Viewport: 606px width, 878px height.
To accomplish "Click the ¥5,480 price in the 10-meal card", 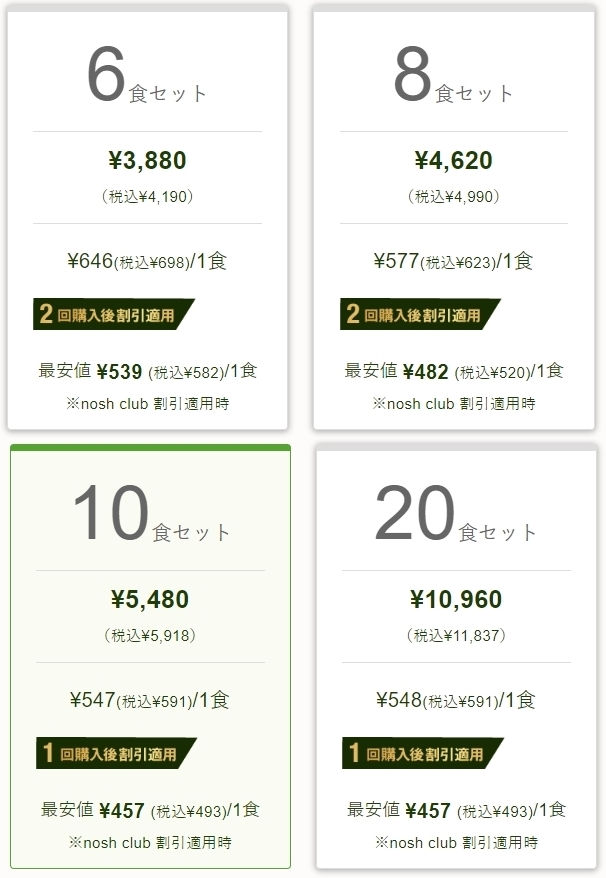I will (x=150, y=599).
